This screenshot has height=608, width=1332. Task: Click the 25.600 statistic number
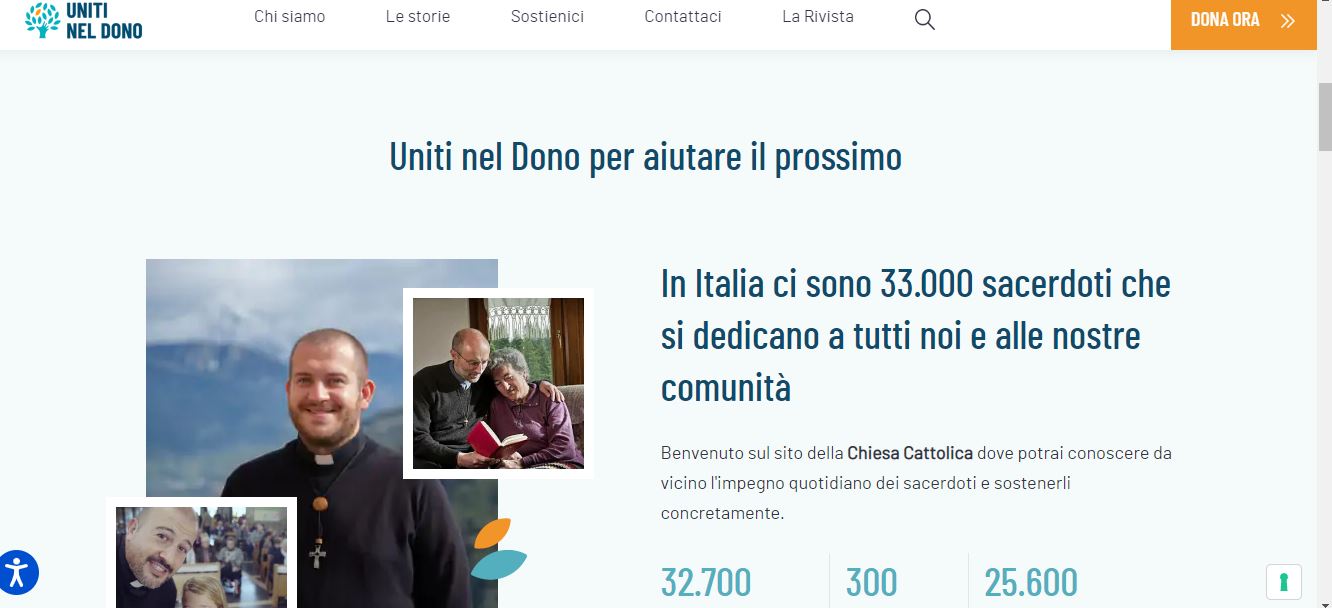[x=1031, y=583]
